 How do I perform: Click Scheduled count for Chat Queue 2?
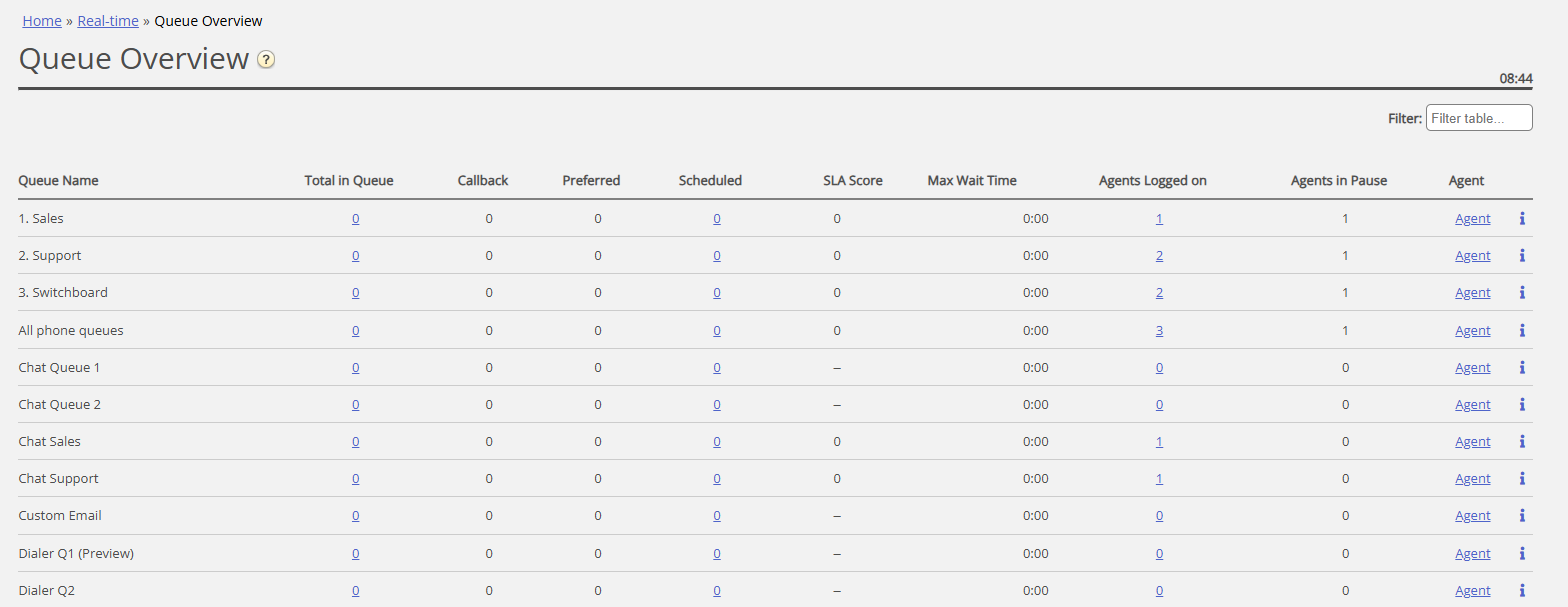[x=716, y=405]
